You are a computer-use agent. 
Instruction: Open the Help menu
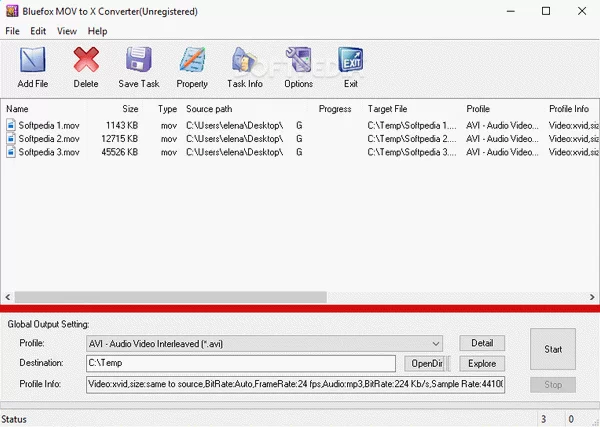point(97,31)
